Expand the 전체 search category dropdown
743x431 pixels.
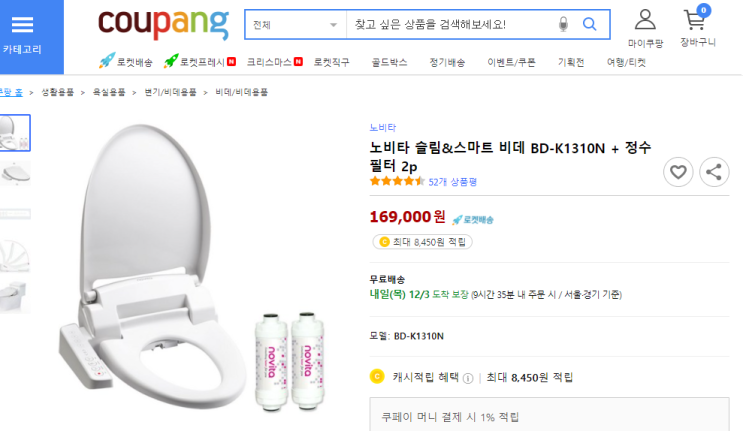295,24
